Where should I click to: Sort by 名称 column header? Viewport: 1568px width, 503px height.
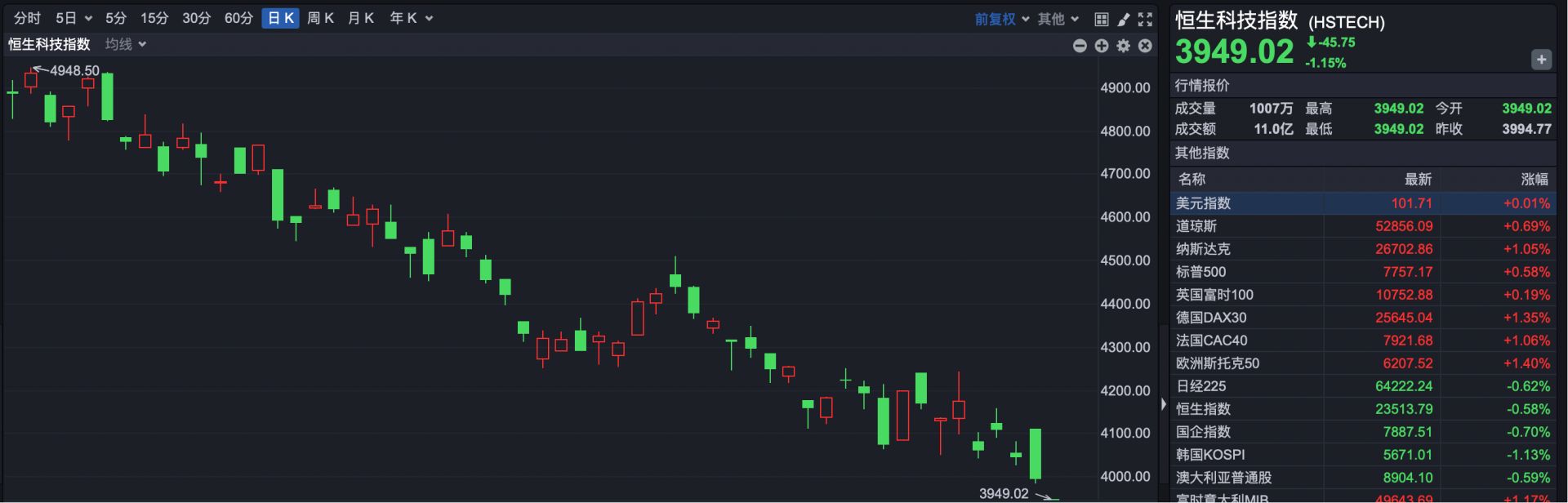coord(1192,179)
